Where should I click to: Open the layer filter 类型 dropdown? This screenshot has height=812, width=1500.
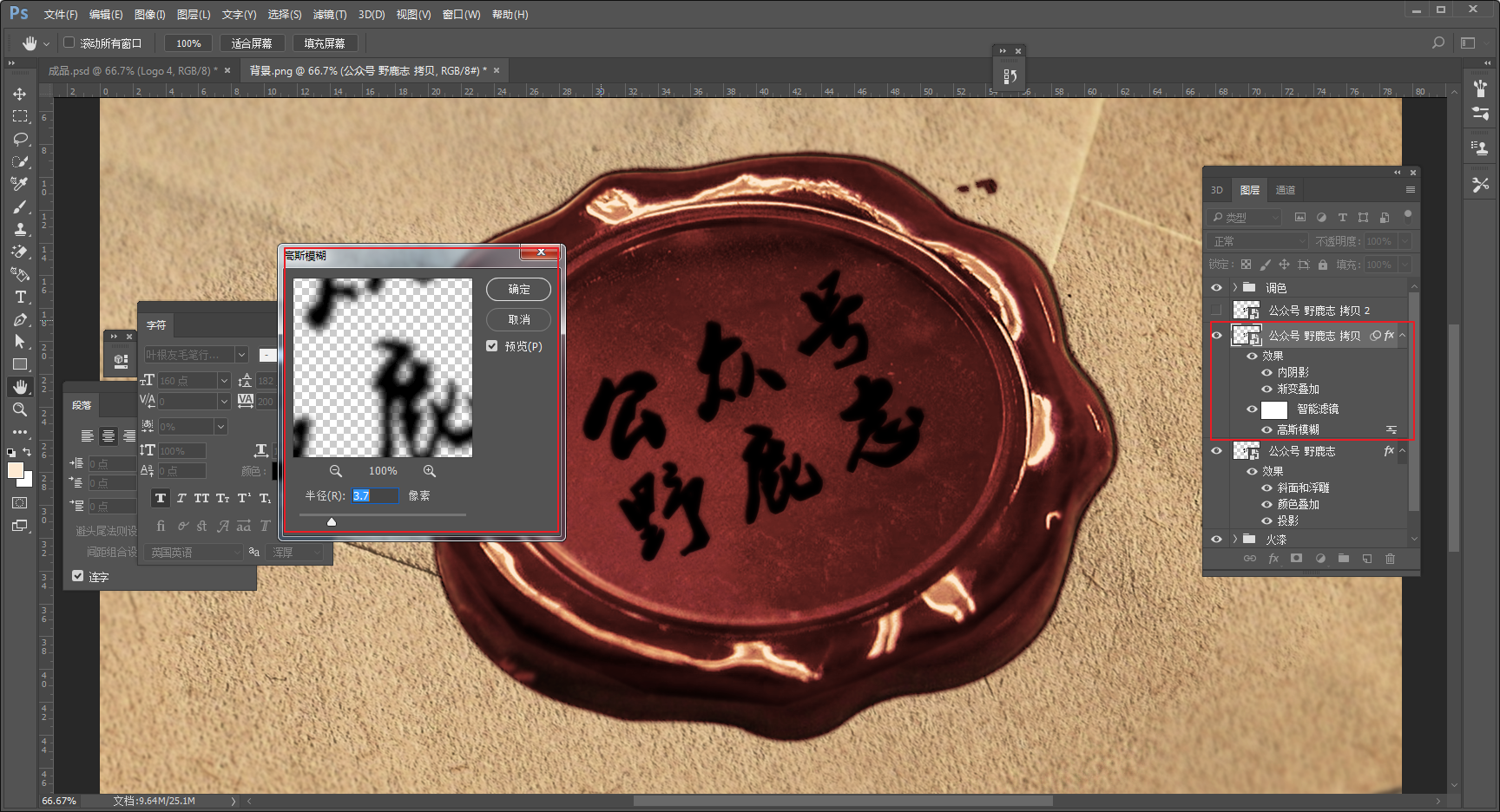[1245, 217]
